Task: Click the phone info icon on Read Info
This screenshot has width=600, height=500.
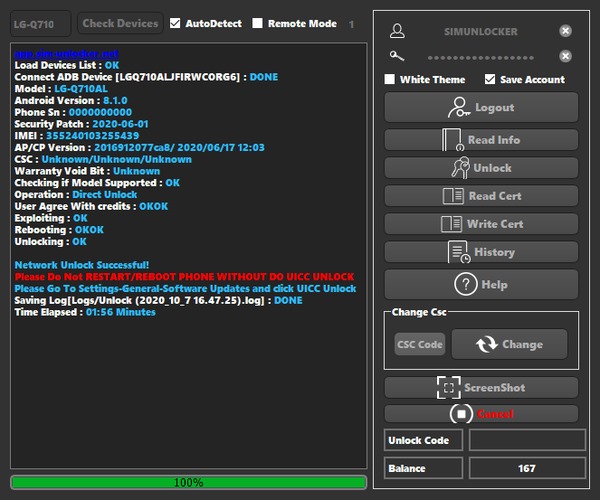Action: pos(453,140)
